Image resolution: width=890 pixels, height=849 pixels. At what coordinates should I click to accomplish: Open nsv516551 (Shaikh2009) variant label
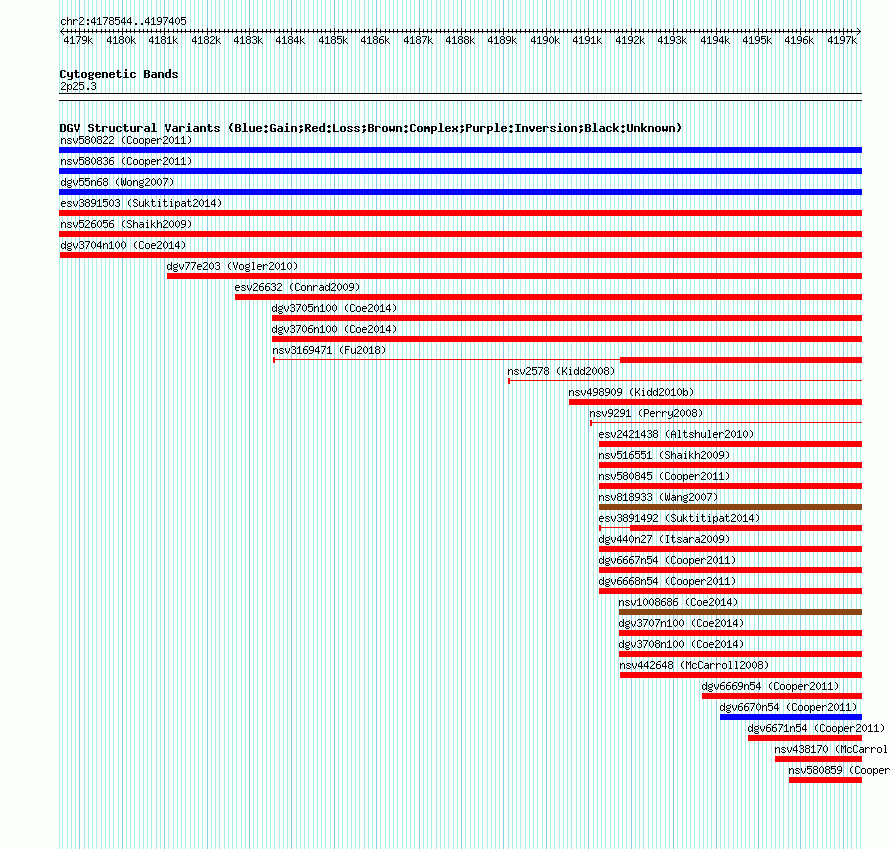(x=664, y=455)
